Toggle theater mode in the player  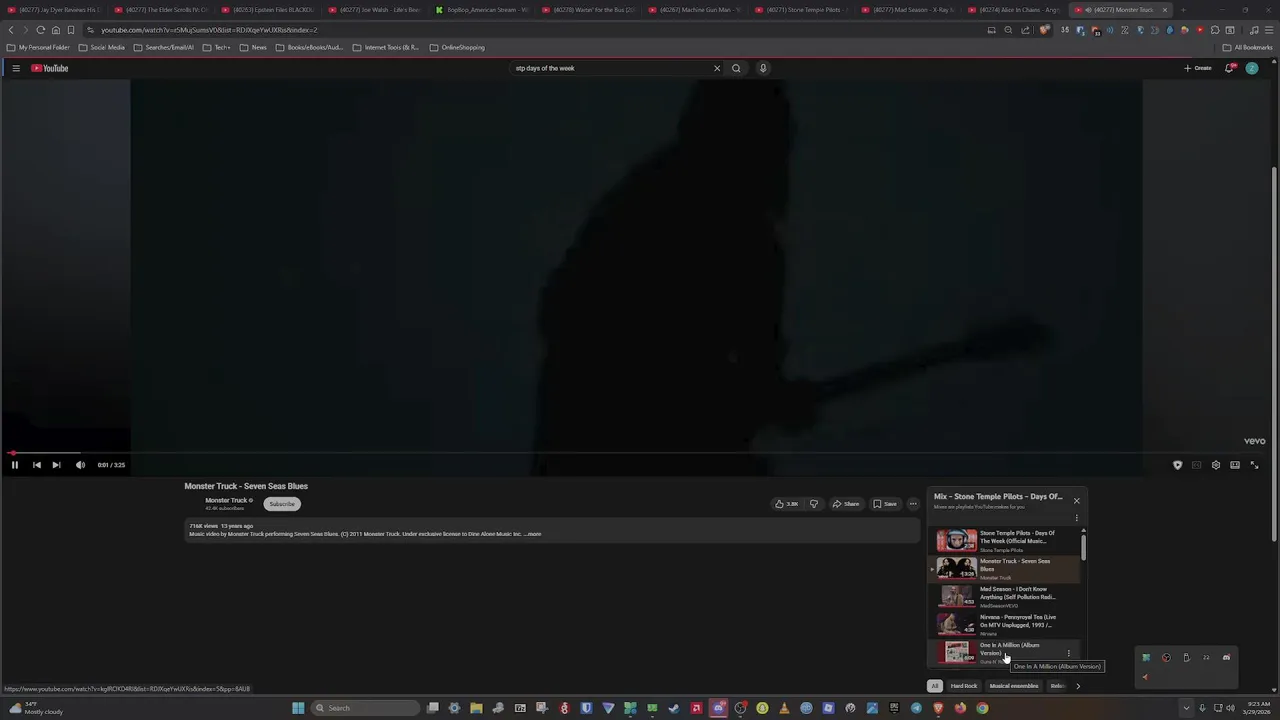[x=1235, y=465]
